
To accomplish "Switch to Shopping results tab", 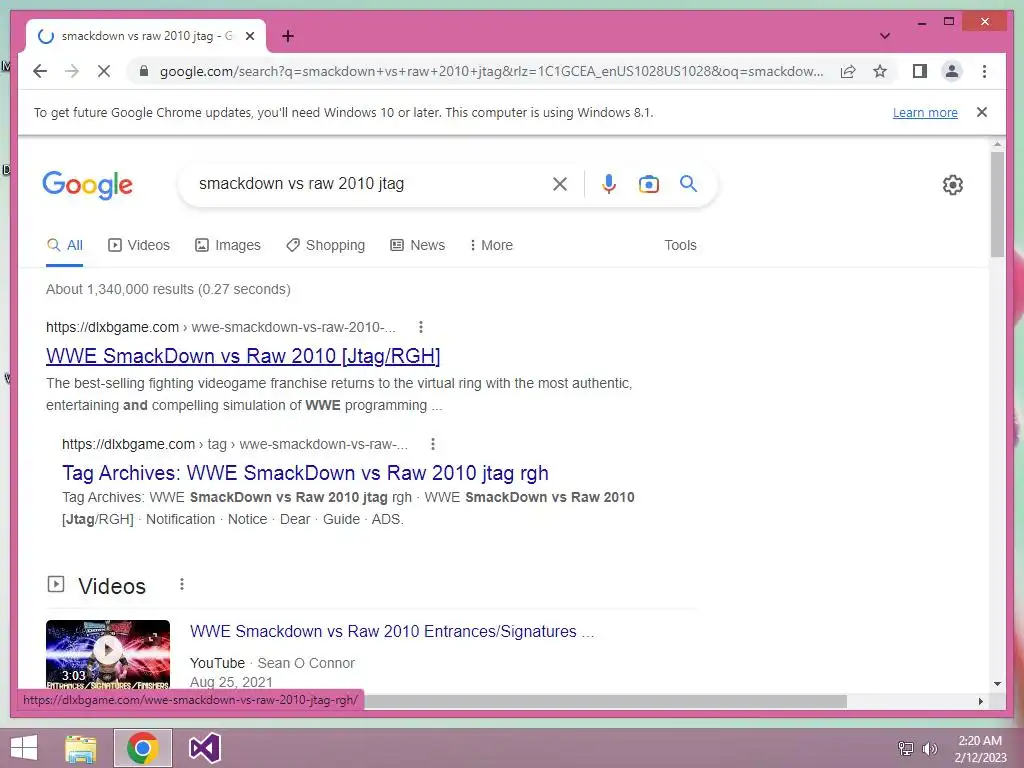I will pyautogui.click(x=325, y=246).
